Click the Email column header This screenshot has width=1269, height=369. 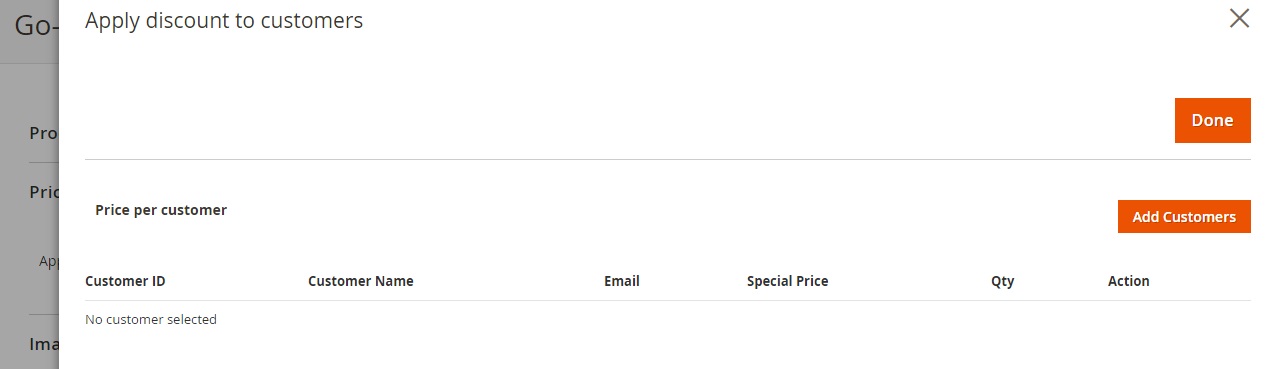(621, 281)
